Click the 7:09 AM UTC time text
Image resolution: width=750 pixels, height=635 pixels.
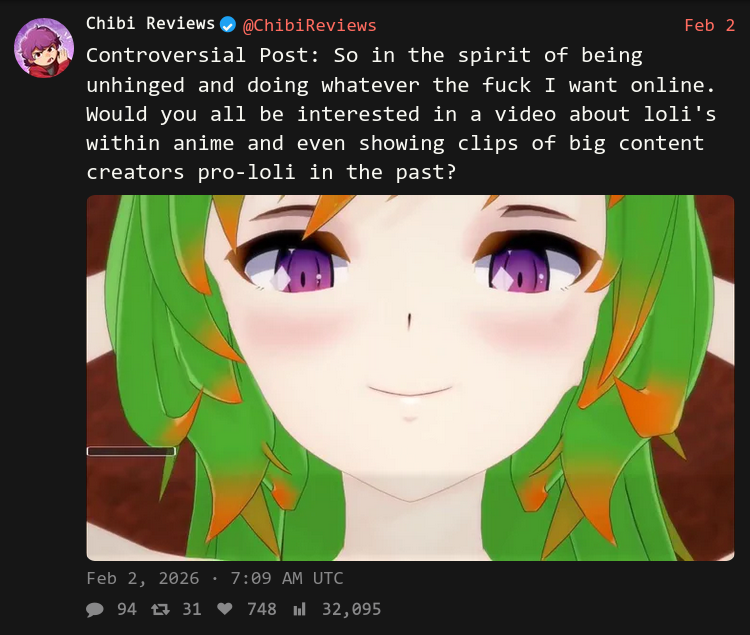[287, 579]
